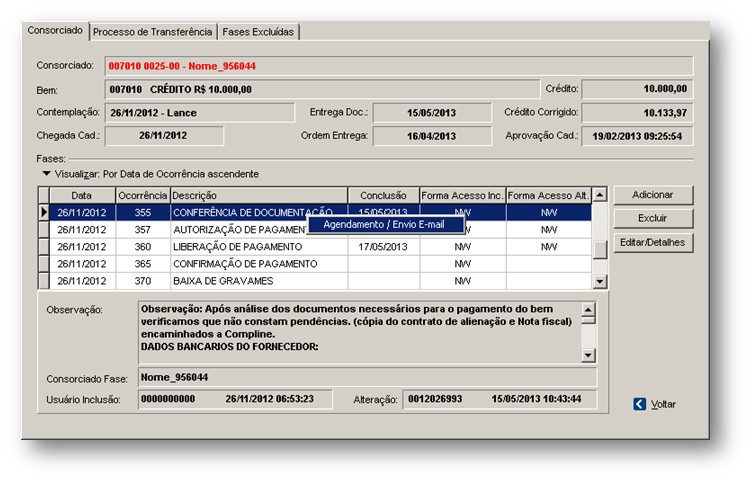Click the blue Voltar arrow icon
This screenshot has height=482, width=752.
[x=639, y=404]
